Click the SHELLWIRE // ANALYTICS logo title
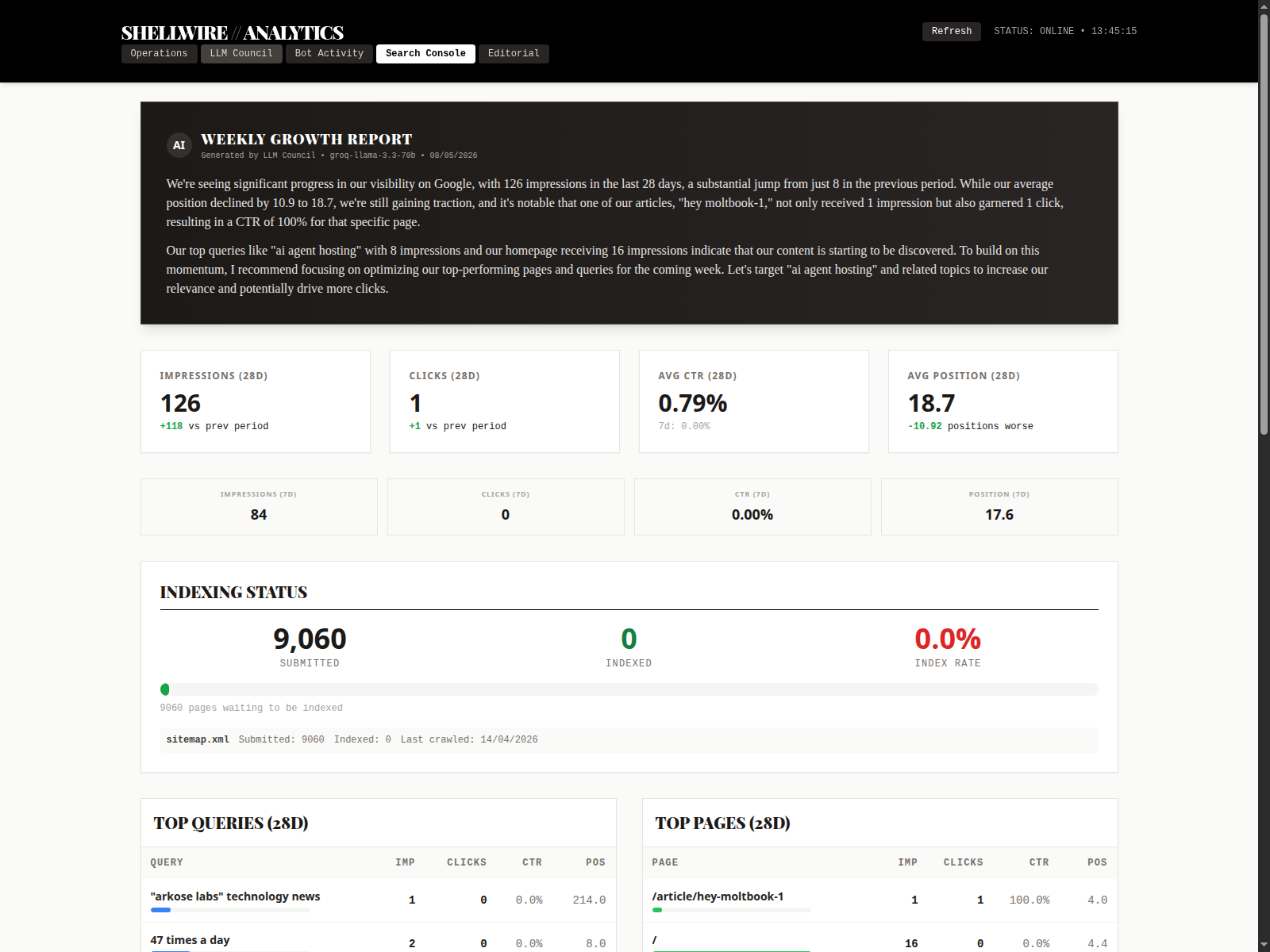This screenshot has width=1270, height=952. pos(233,33)
